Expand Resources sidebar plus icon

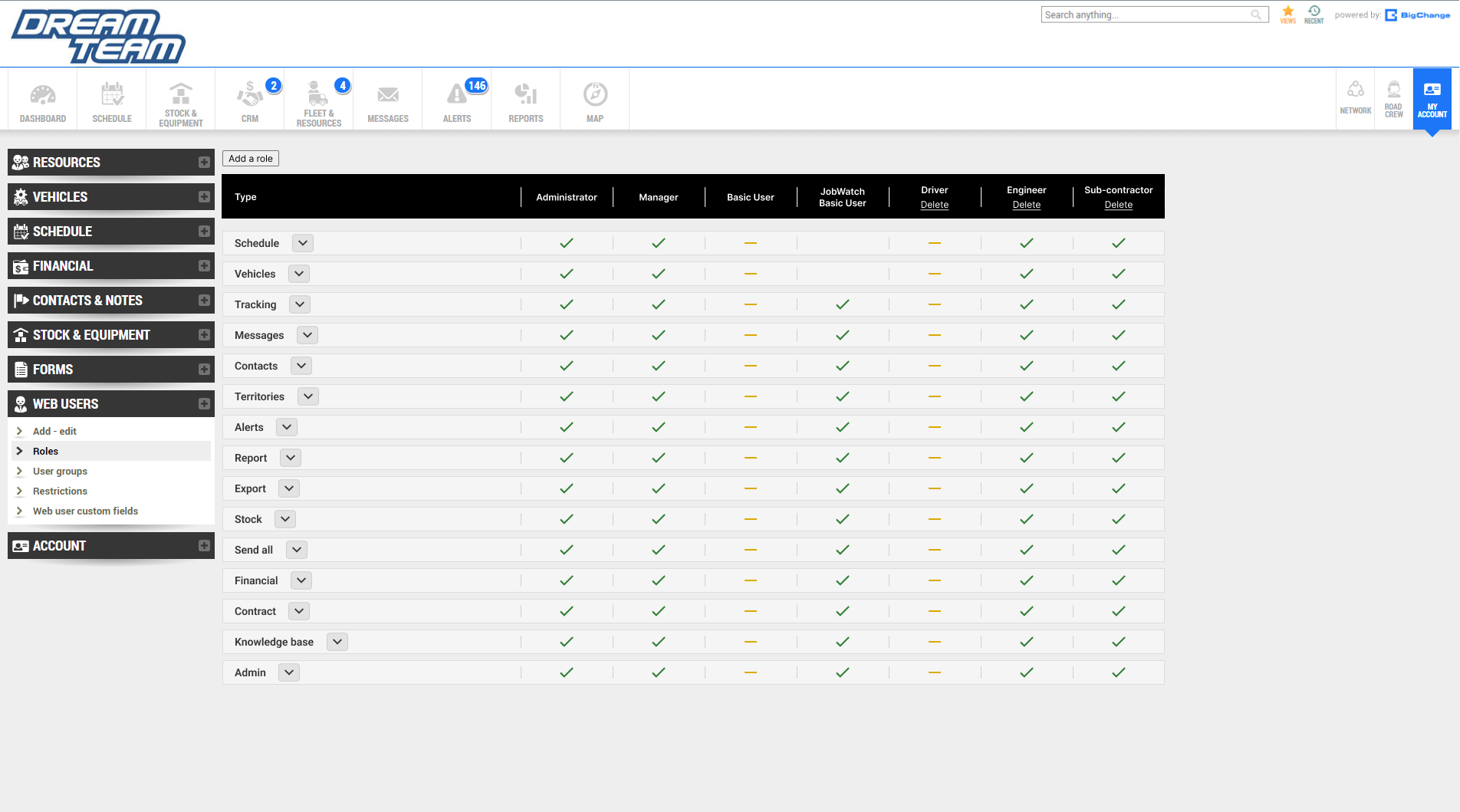(204, 163)
